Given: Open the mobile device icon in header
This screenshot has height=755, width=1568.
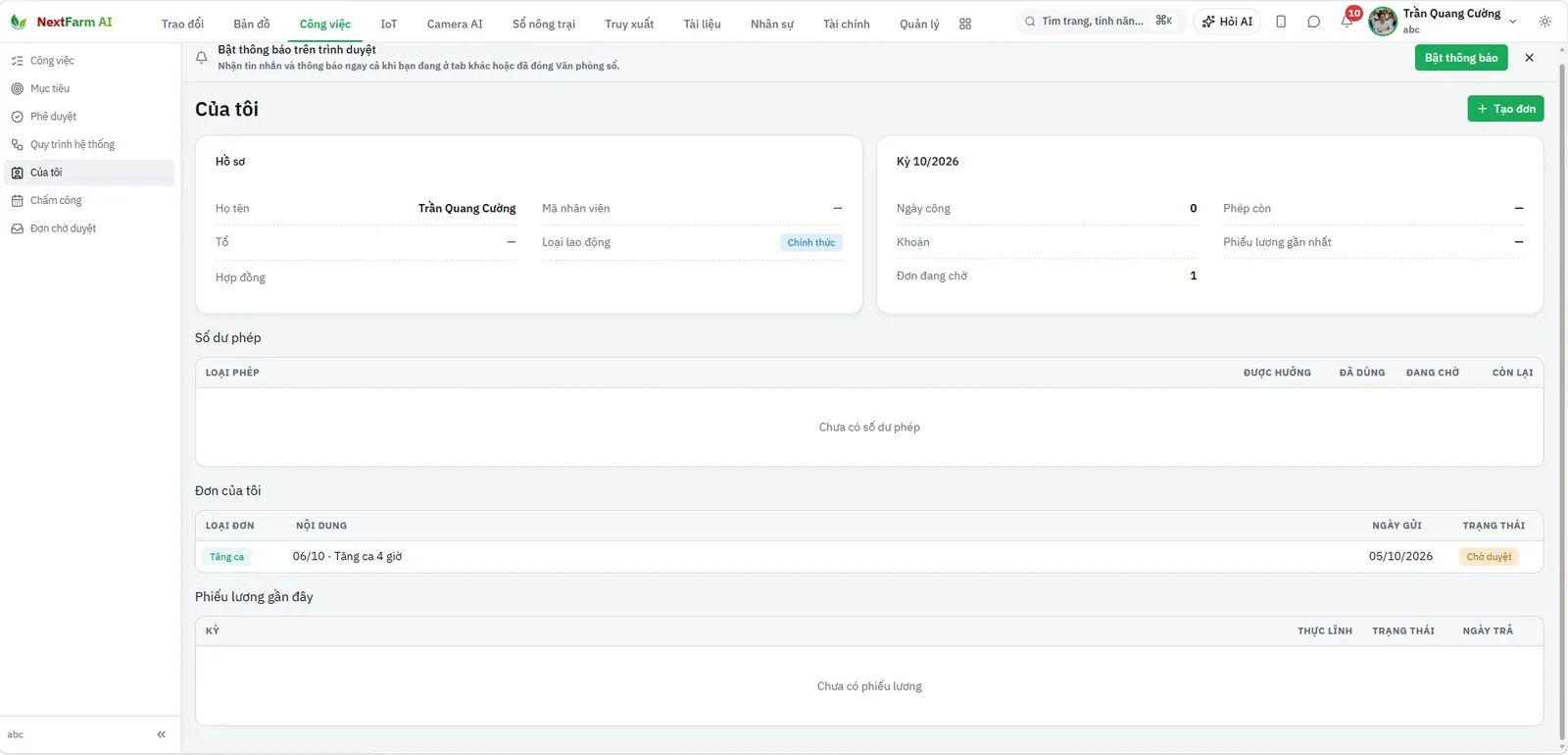Looking at the screenshot, I should click(1281, 22).
